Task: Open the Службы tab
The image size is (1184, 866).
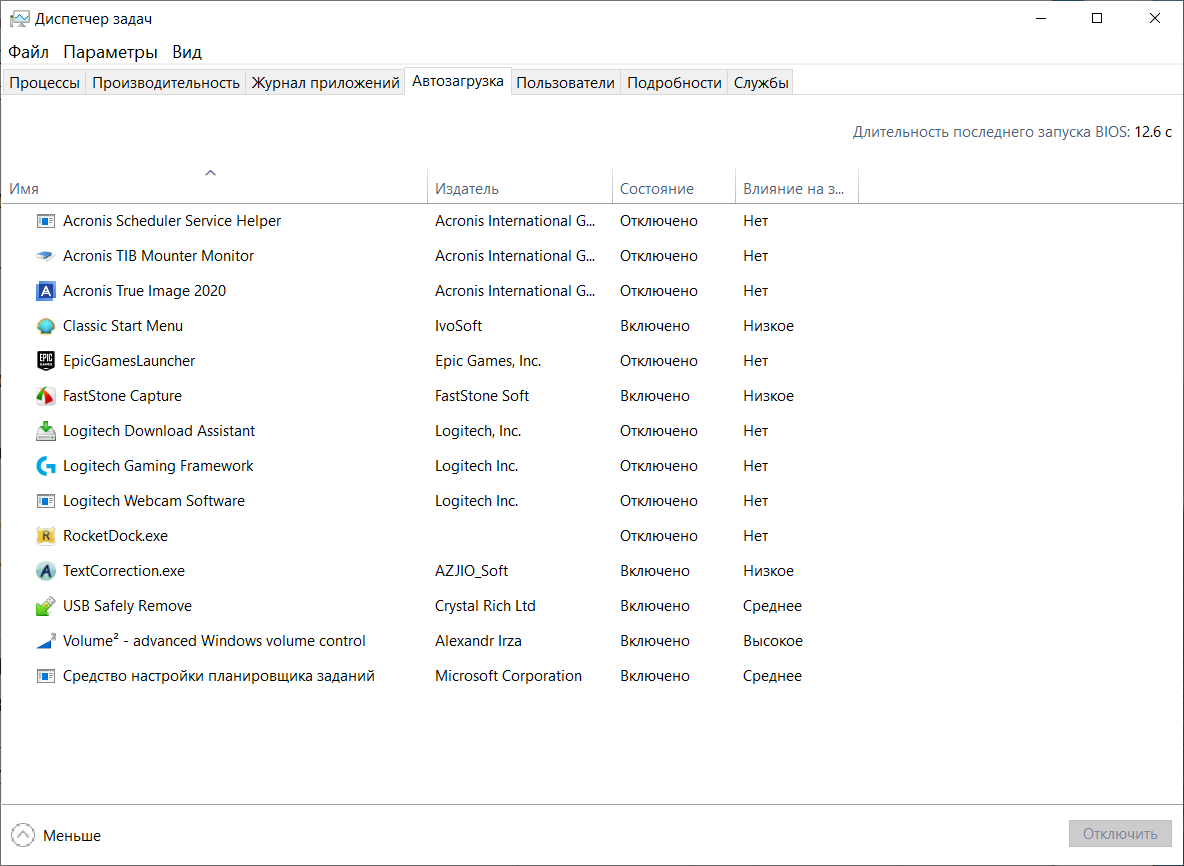Action: [x=761, y=83]
